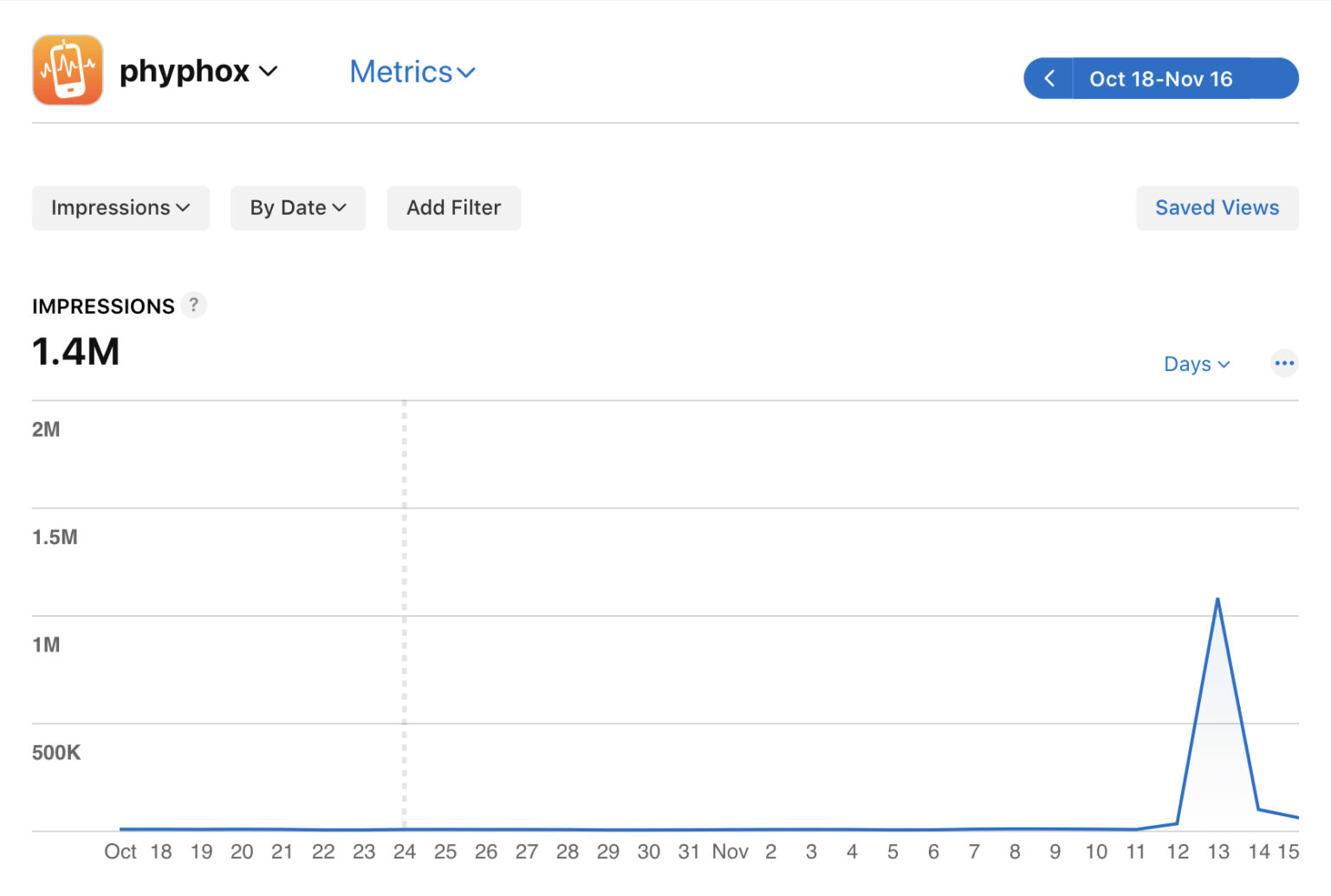The height and width of the screenshot is (896, 1331).
Task: Click the chart peak on Nov 13
Action: [x=1217, y=600]
